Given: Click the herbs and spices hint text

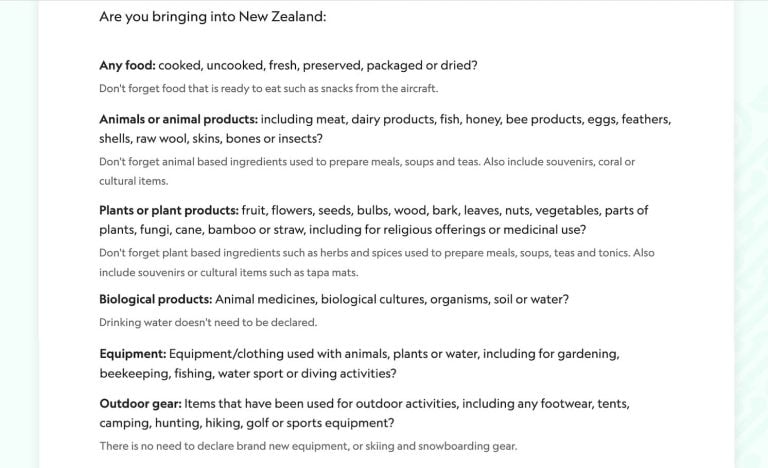Looking at the screenshot, I should (x=376, y=253).
